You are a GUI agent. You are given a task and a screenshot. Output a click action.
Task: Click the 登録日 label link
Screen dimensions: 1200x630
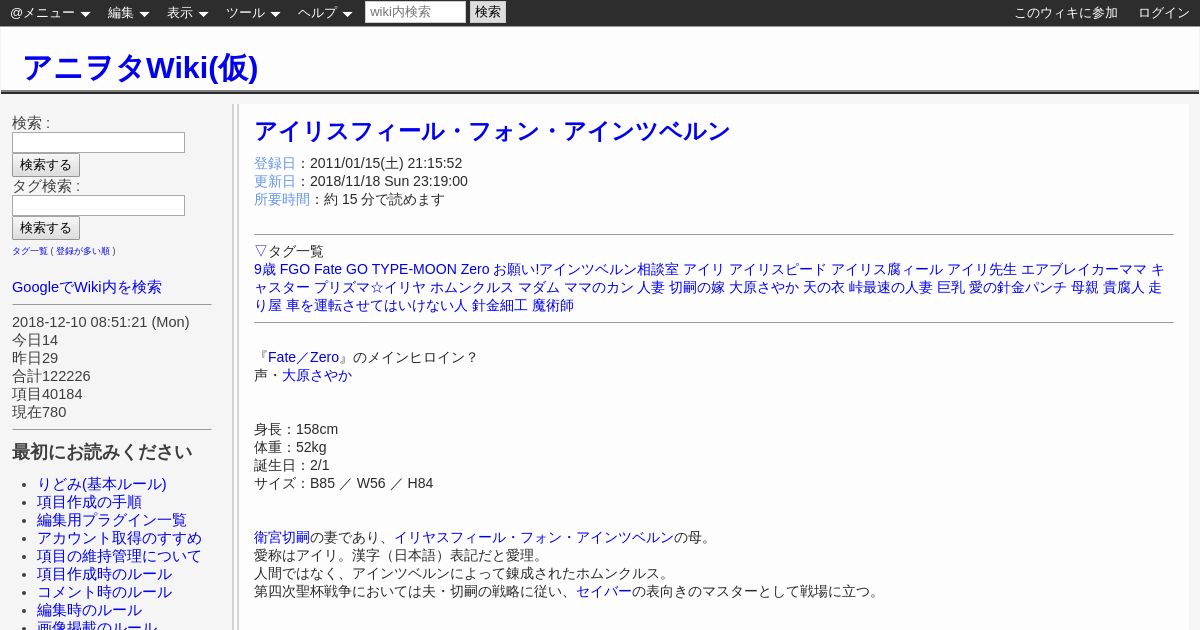coord(275,163)
